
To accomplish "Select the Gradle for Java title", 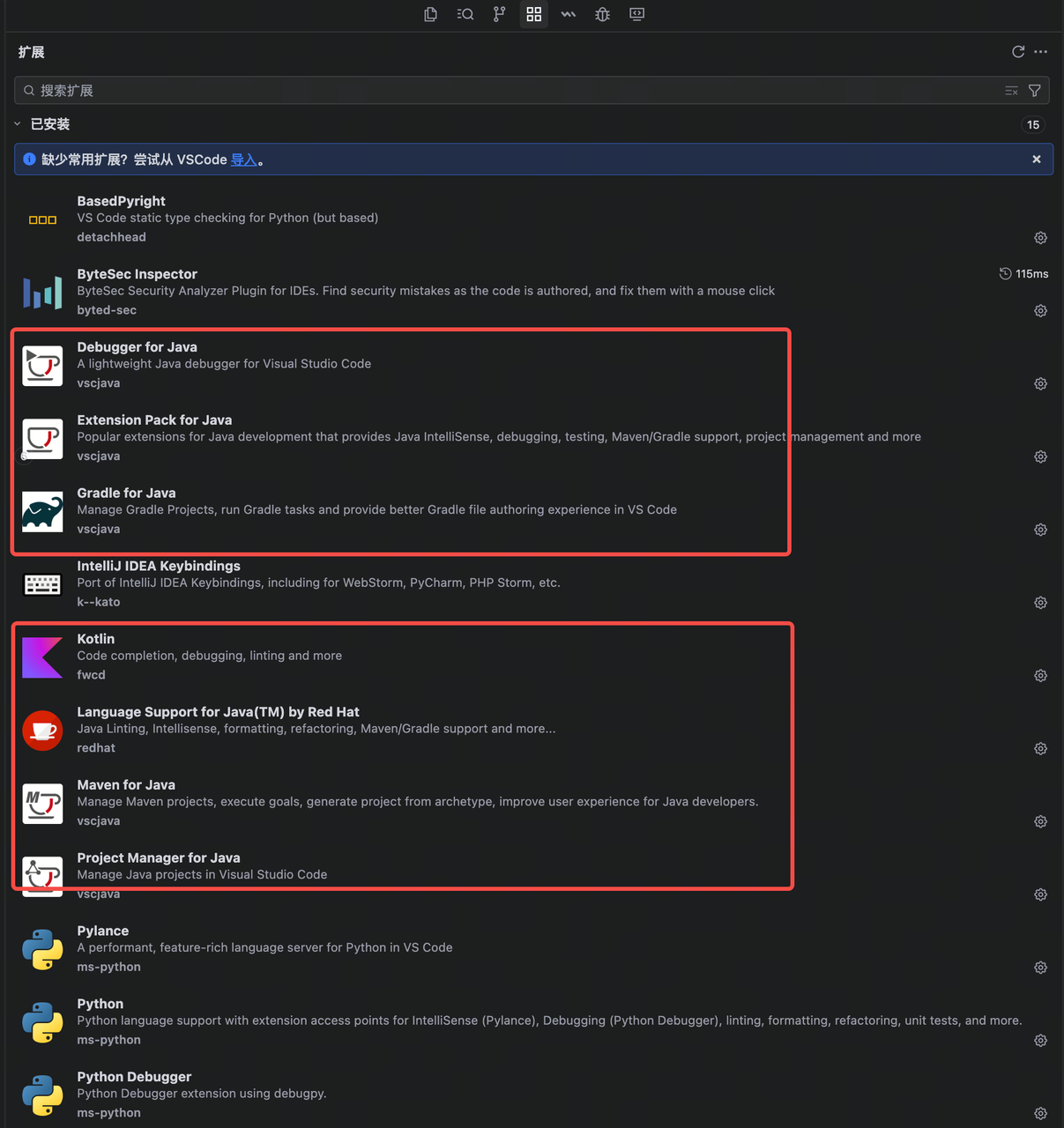I will [126, 493].
